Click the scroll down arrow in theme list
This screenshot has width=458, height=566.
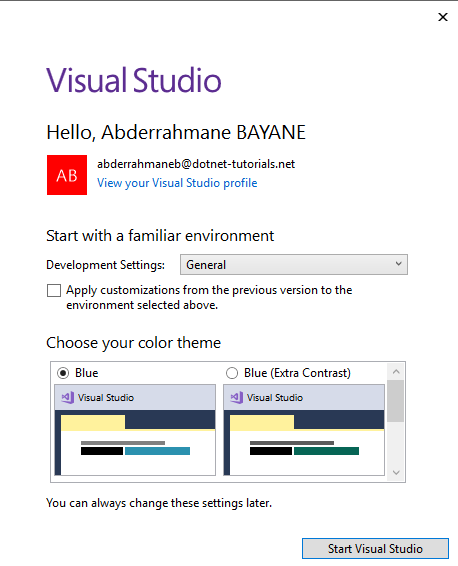click(x=396, y=473)
